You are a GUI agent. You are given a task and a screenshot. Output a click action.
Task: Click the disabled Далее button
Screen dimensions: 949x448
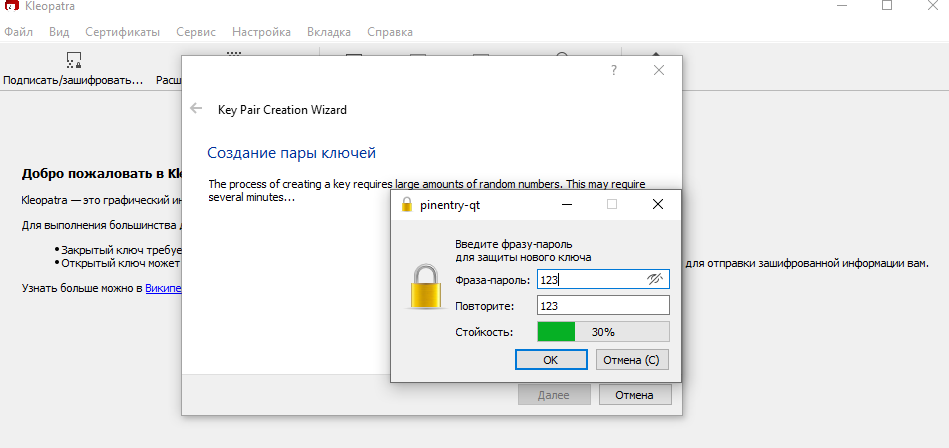pyautogui.click(x=554, y=395)
